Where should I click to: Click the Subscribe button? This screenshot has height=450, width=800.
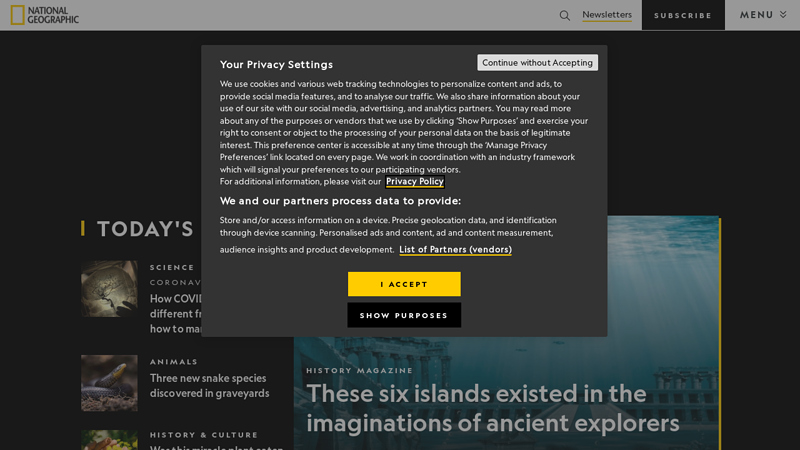pos(683,15)
